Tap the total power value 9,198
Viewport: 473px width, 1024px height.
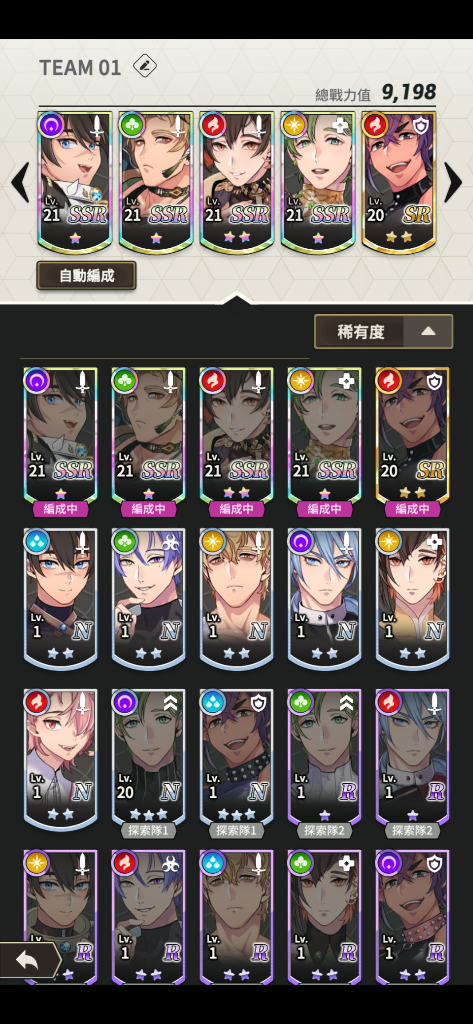click(x=408, y=92)
